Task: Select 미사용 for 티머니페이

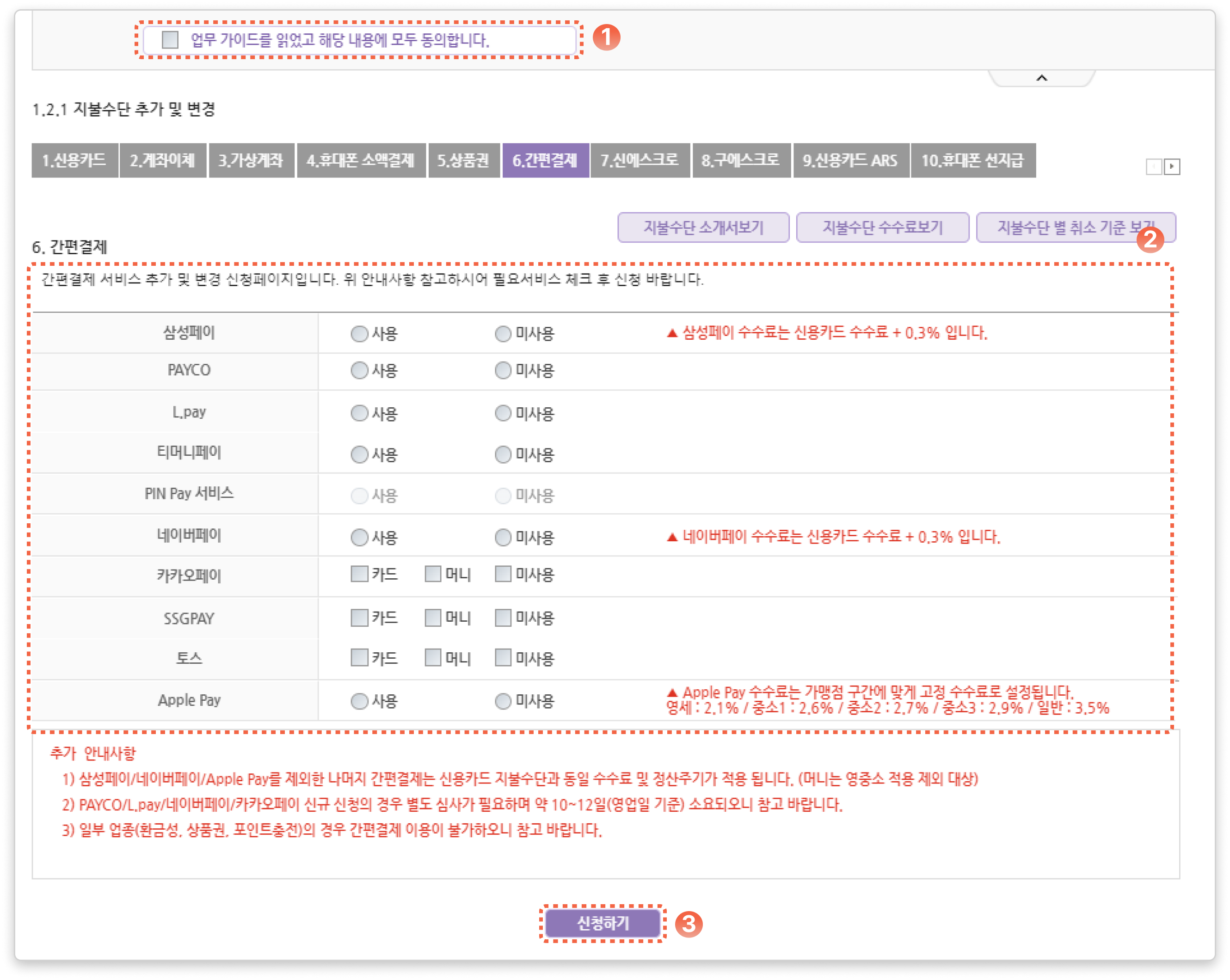Action: tap(503, 454)
